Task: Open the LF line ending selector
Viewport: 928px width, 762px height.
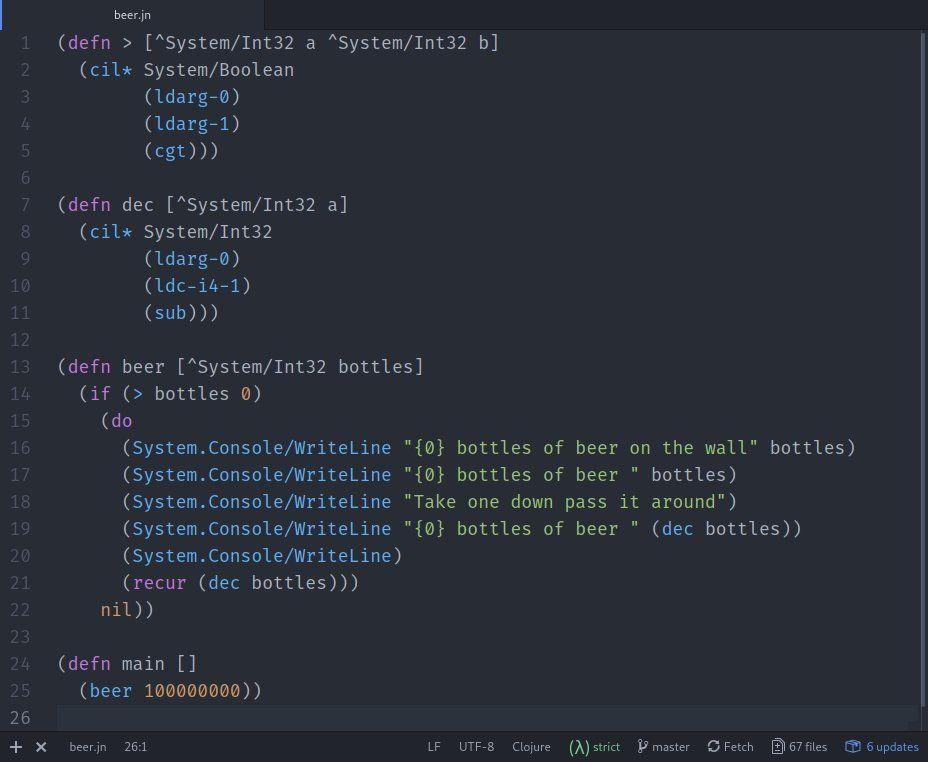Action: (434, 747)
